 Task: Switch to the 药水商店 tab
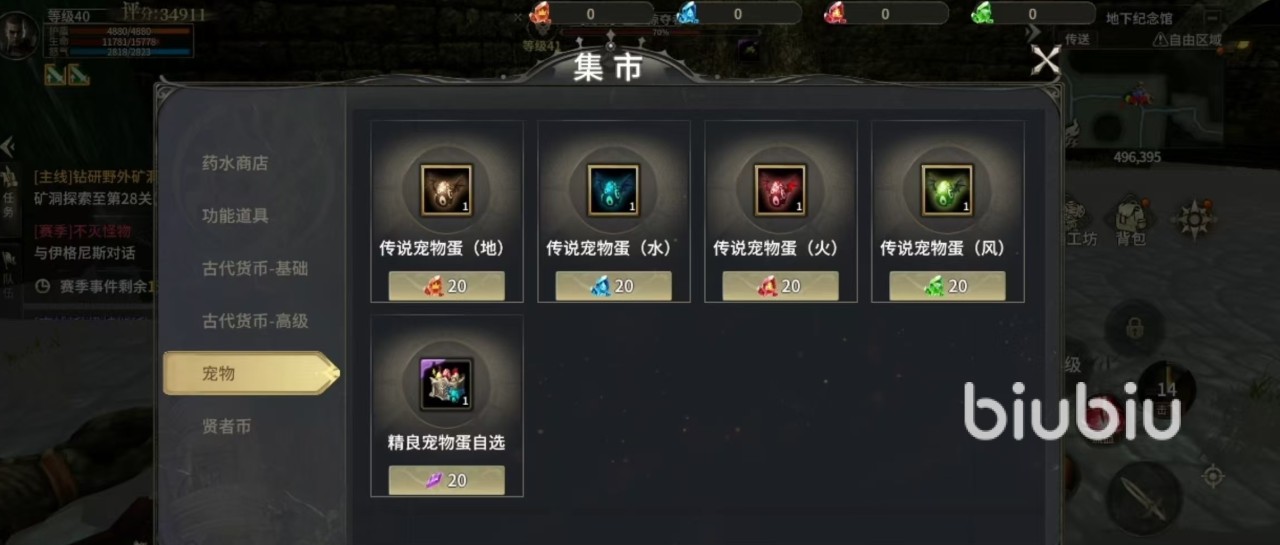(235, 163)
